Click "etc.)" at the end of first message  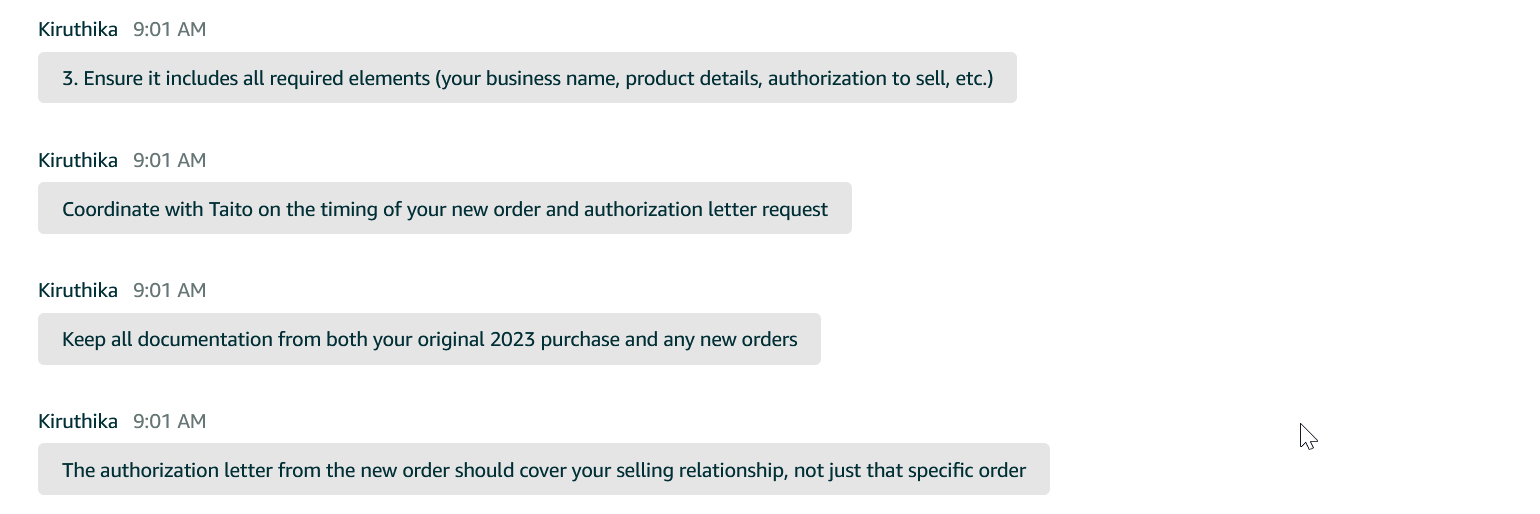973,78
